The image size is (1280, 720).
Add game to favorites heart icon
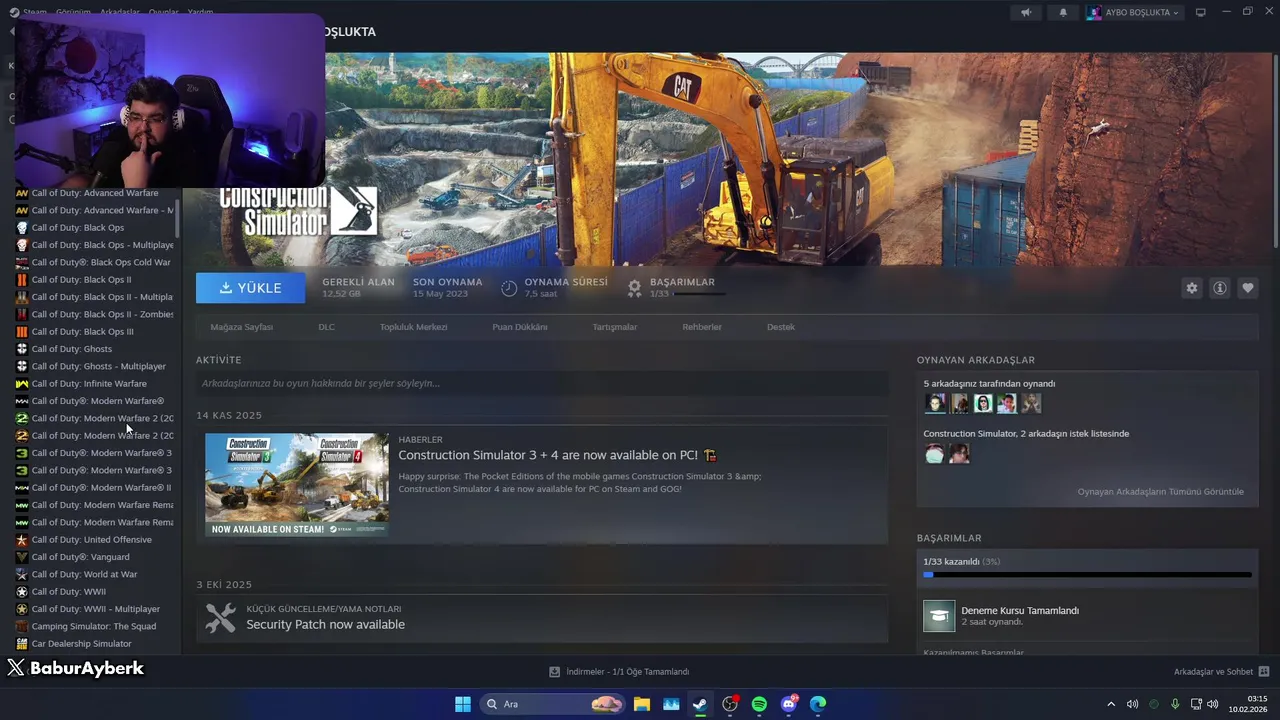(1248, 288)
